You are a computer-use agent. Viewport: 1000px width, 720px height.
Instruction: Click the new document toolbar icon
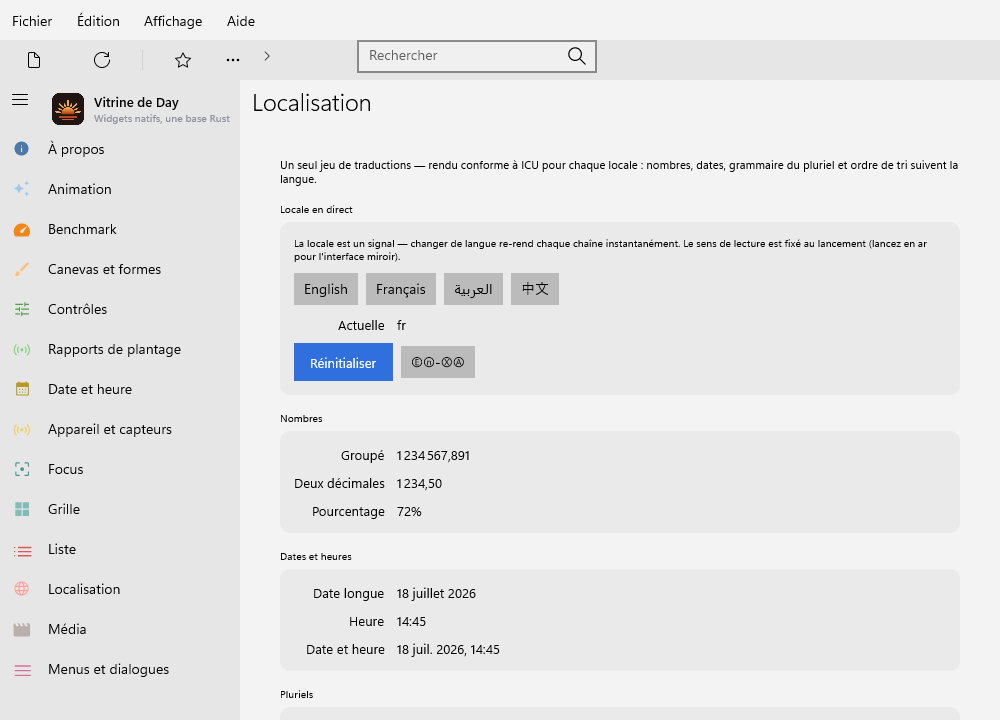pos(34,60)
